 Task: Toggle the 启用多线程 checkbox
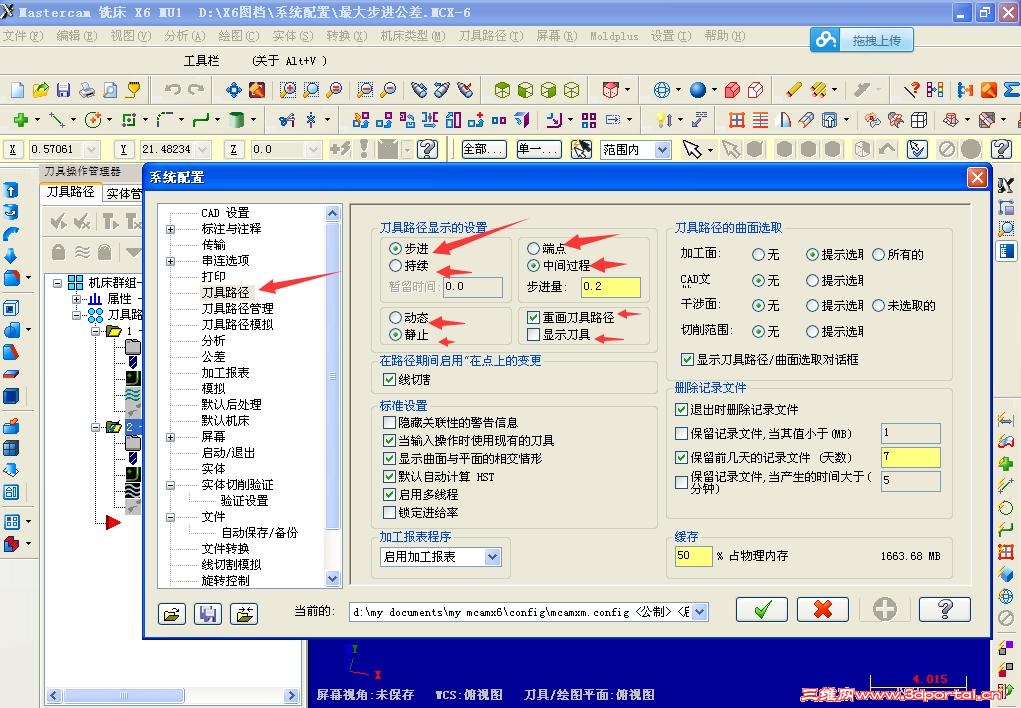pyautogui.click(x=389, y=495)
